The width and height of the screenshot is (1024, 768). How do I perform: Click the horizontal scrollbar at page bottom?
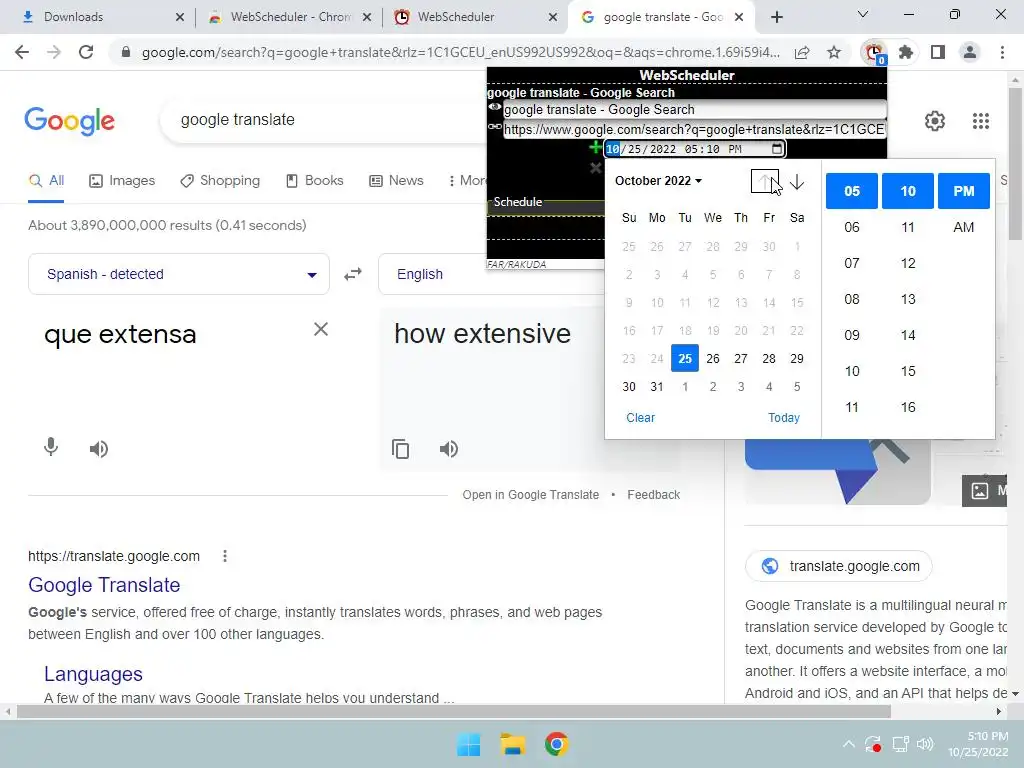coord(454,711)
